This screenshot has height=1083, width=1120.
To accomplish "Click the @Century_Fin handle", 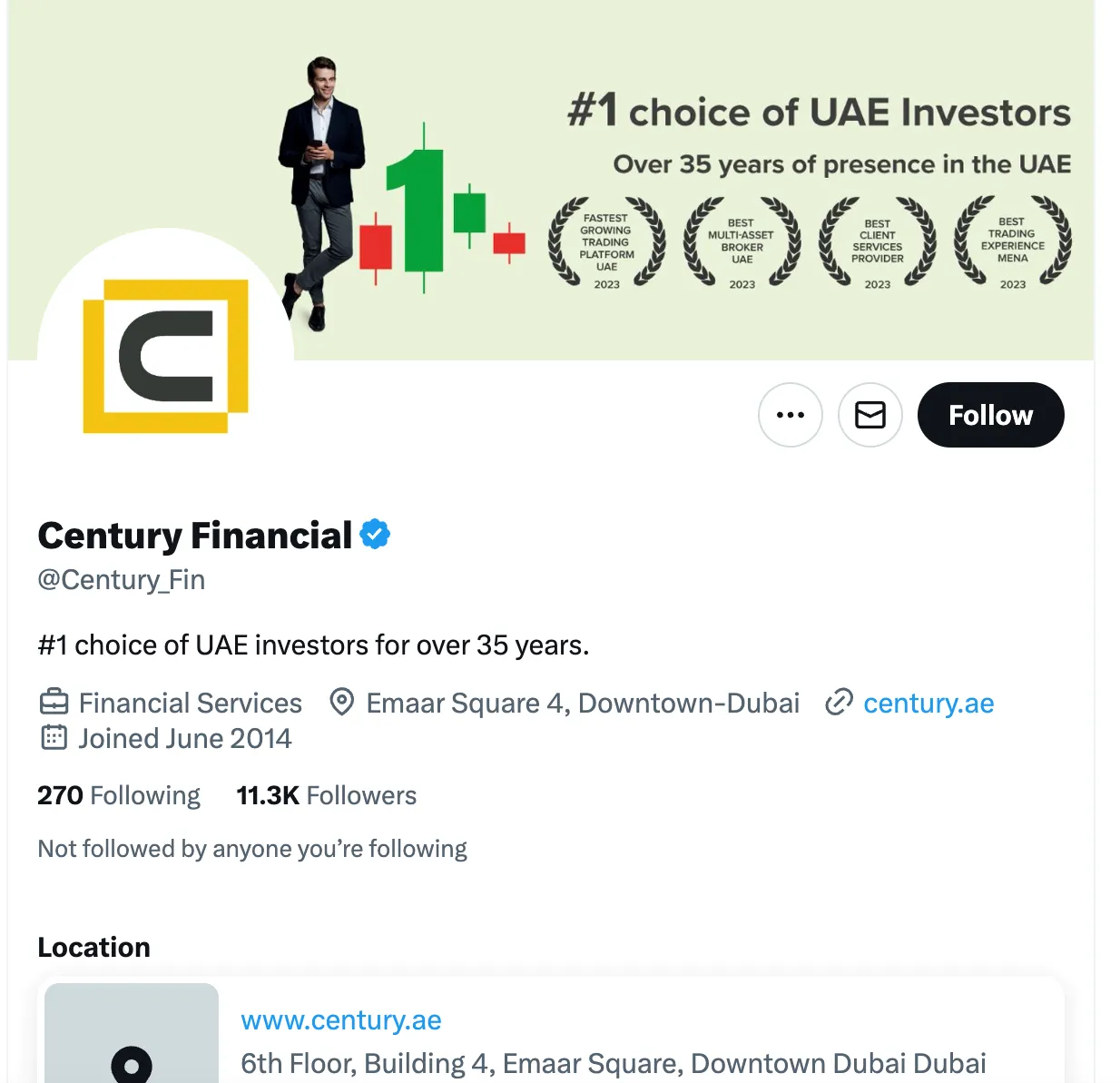I will coord(122,579).
